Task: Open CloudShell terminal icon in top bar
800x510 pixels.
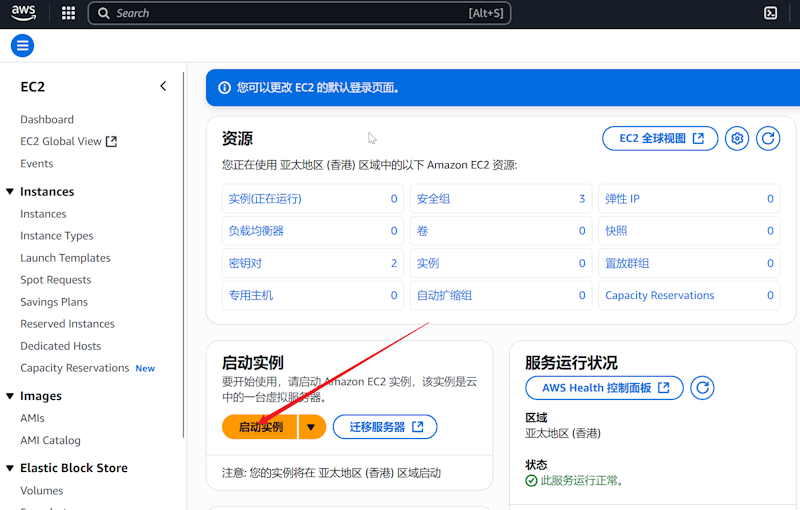Action: [x=771, y=13]
